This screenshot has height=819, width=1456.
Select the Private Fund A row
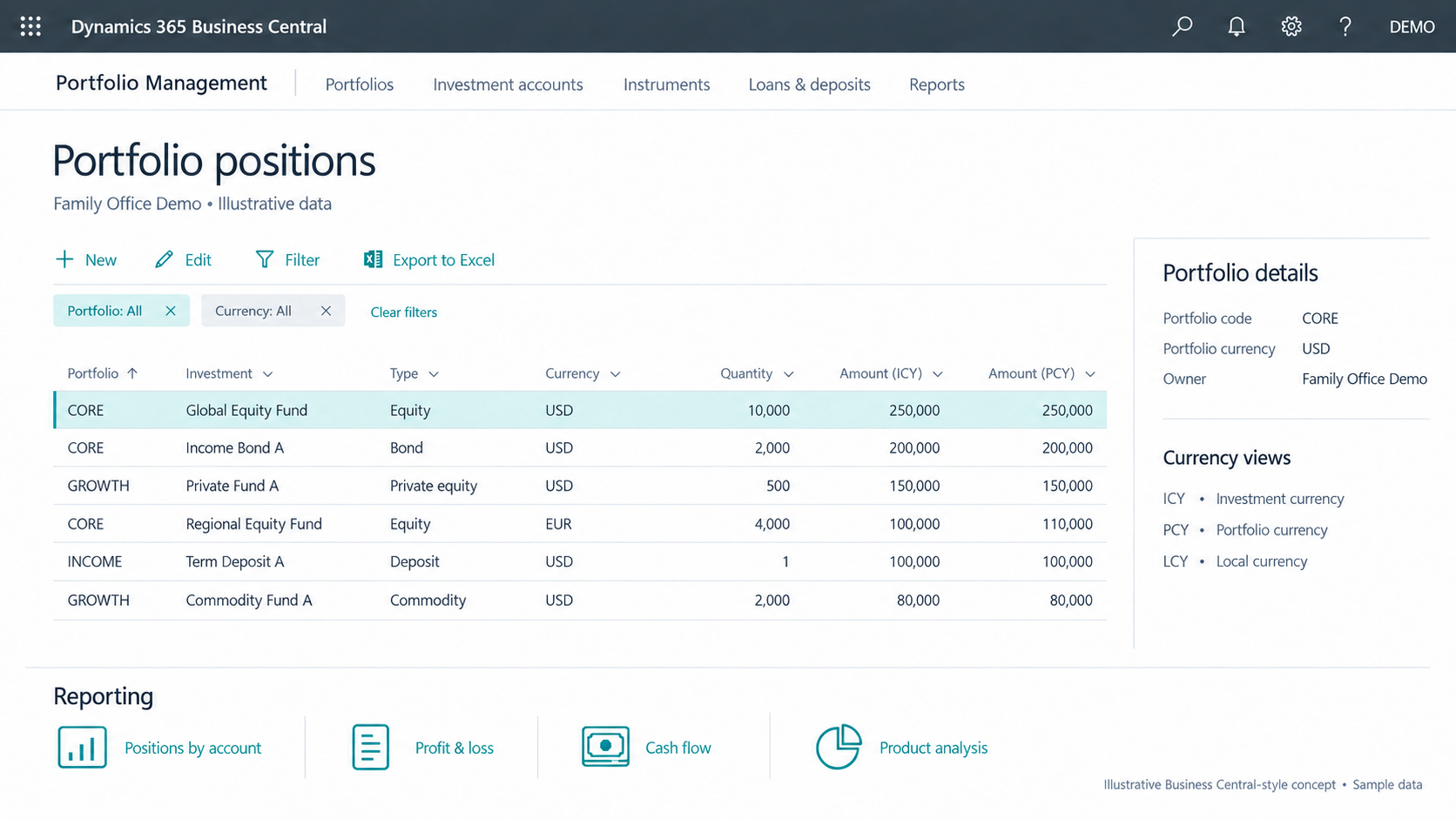[580, 486]
